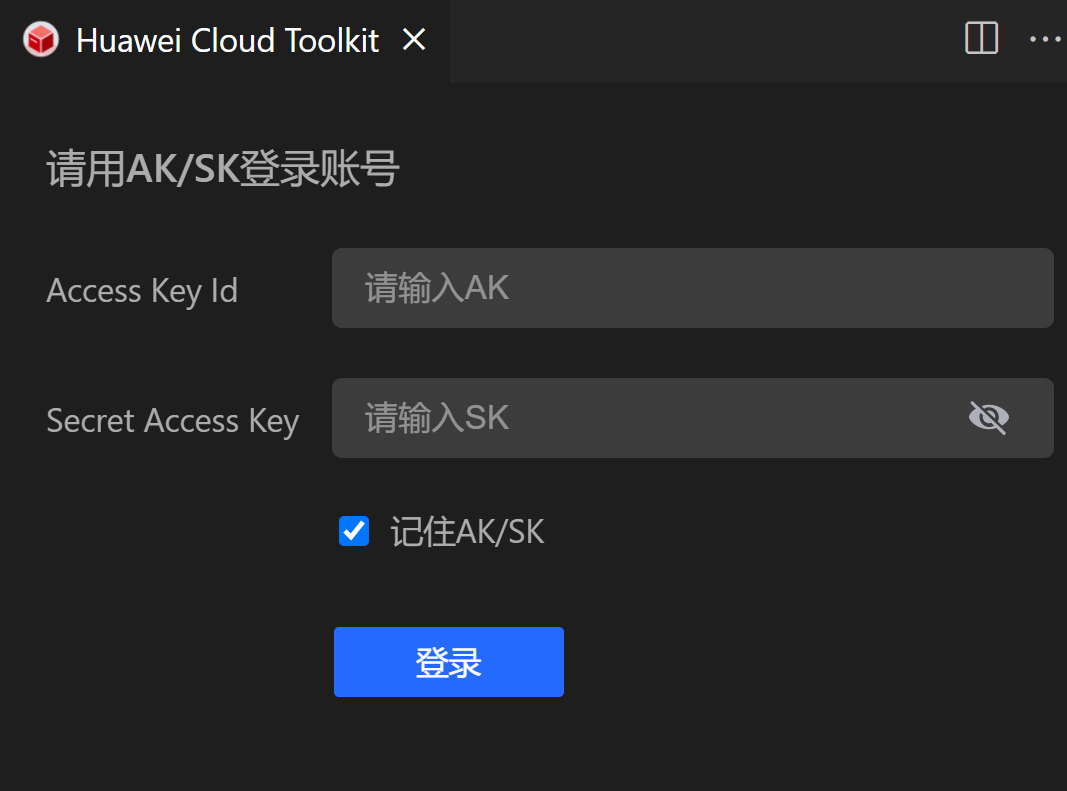Open the More Actions ellipsis menu
The width and height of the screenshot is (1067, 791).
click(x=1045, y=39)
